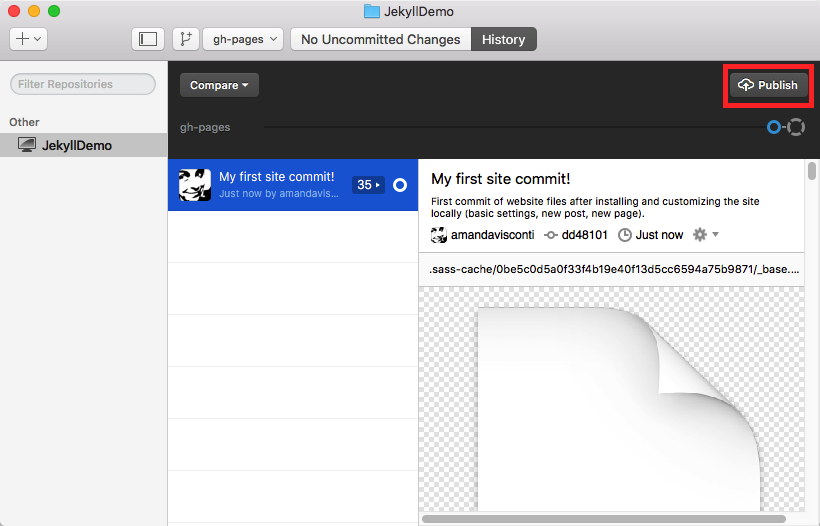
Task: Click the unsynced dashed circle on timeline
Action: point(796,127)
